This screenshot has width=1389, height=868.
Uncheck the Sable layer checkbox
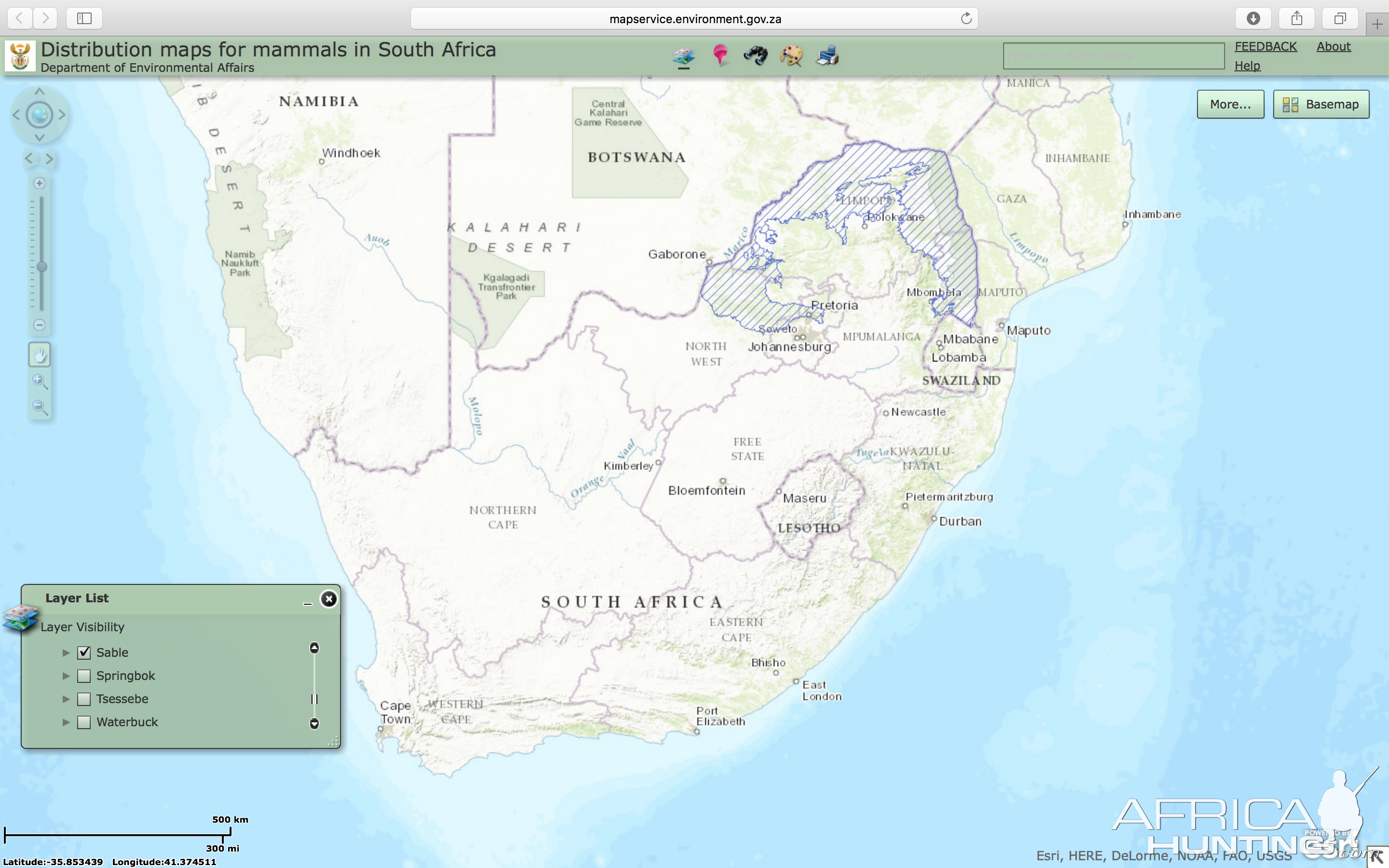coord(84,652)
